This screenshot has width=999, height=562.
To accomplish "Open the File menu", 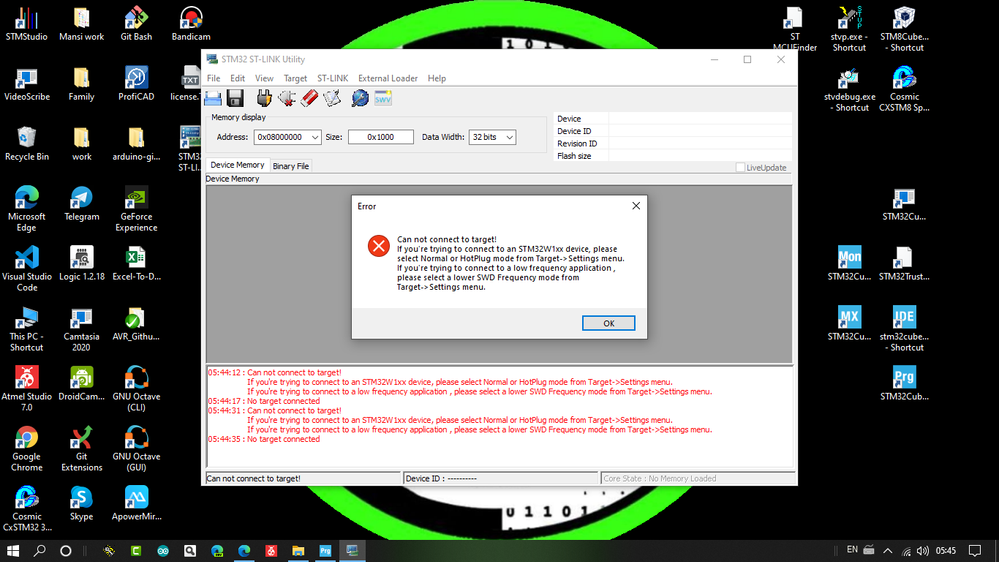I will pos(213,78).
